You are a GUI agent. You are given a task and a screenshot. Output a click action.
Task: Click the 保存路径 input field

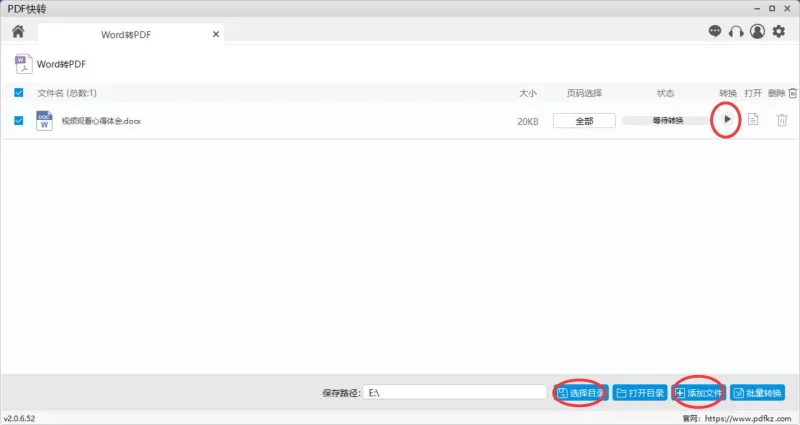[x=455, y=392]
